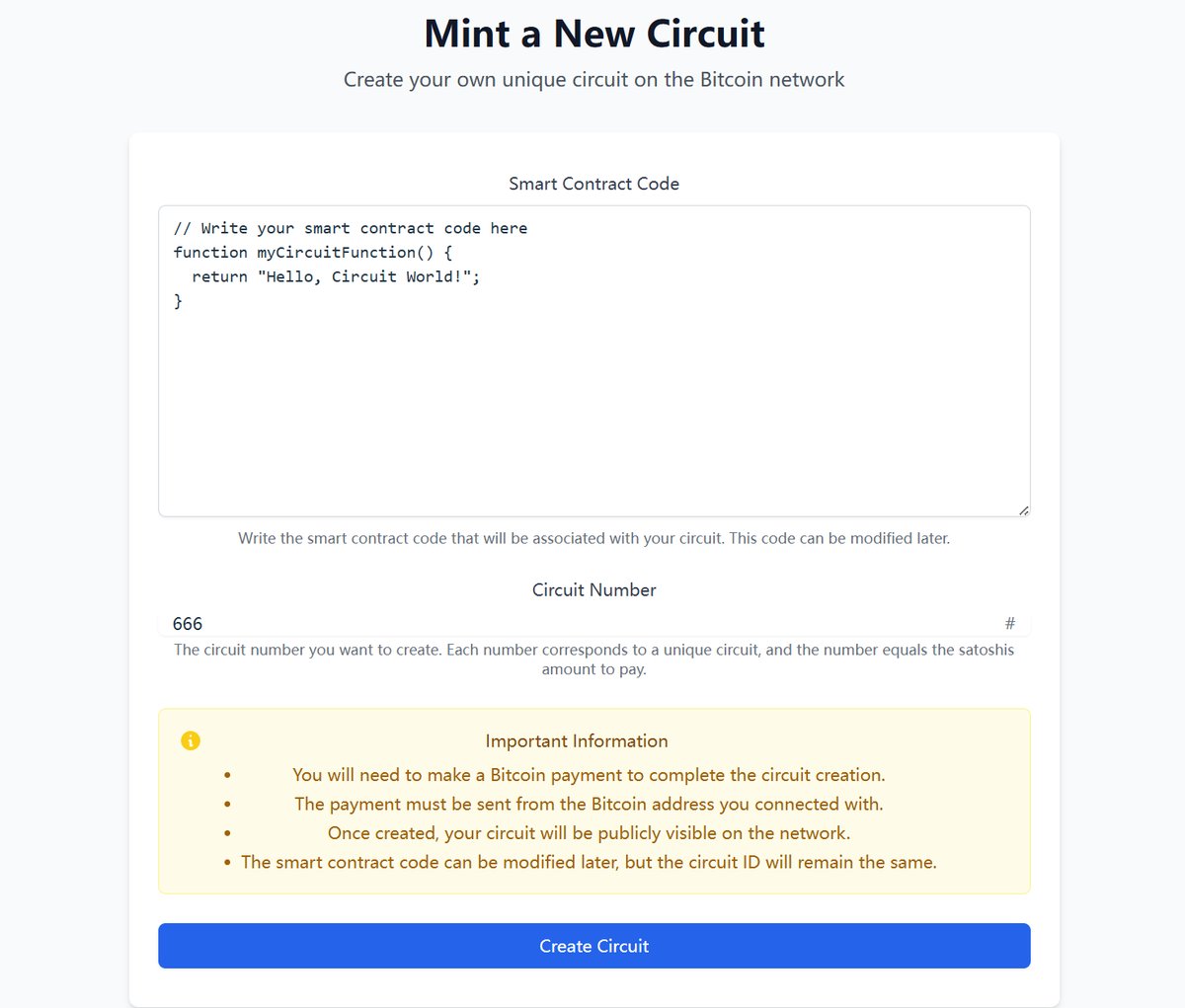This screenshot has width=1185, height=1008.
Task: Place cursor on the code comment line
Action: [x=351, y=228]
